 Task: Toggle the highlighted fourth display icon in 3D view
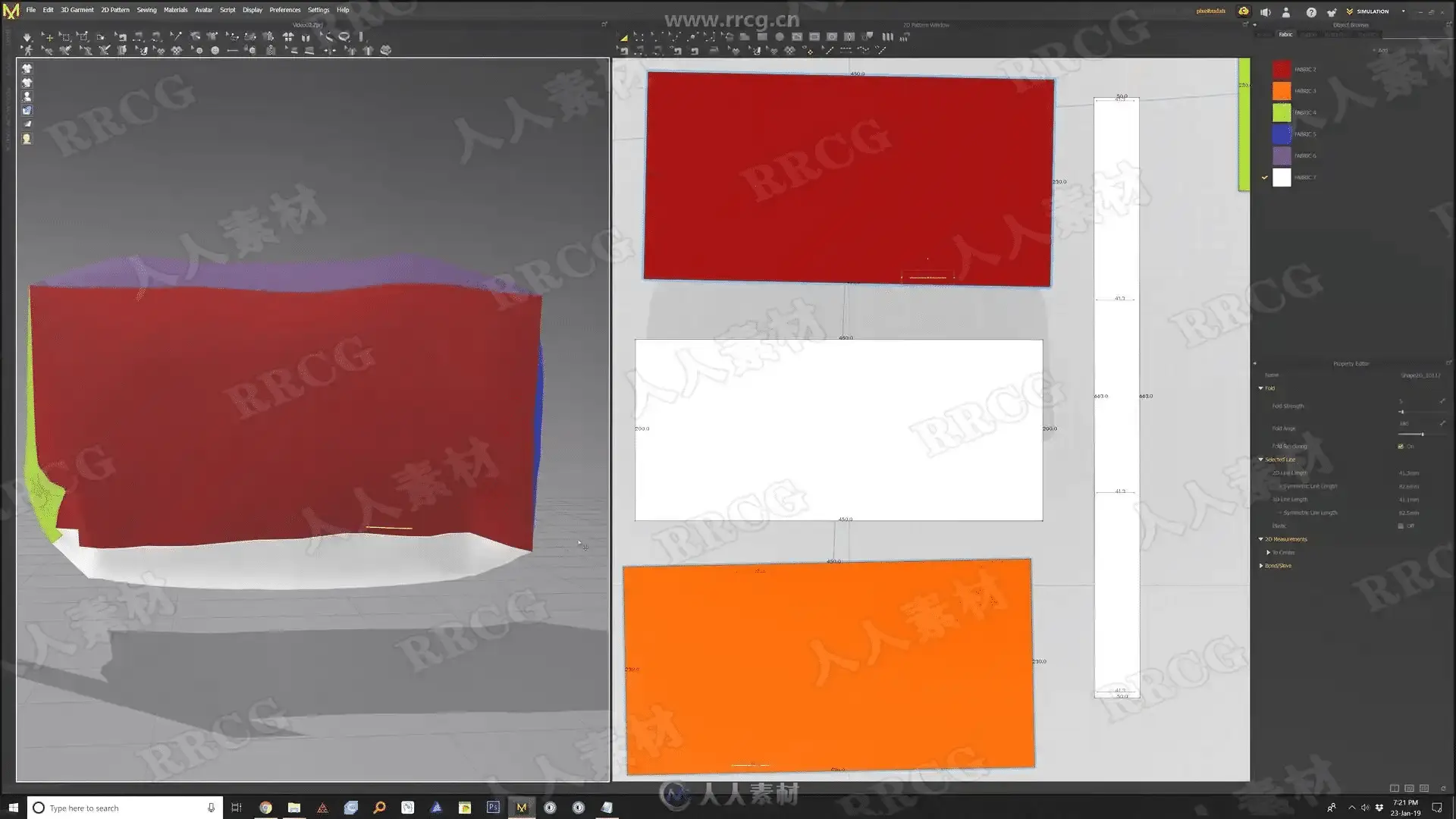click(x=27, y=110)
